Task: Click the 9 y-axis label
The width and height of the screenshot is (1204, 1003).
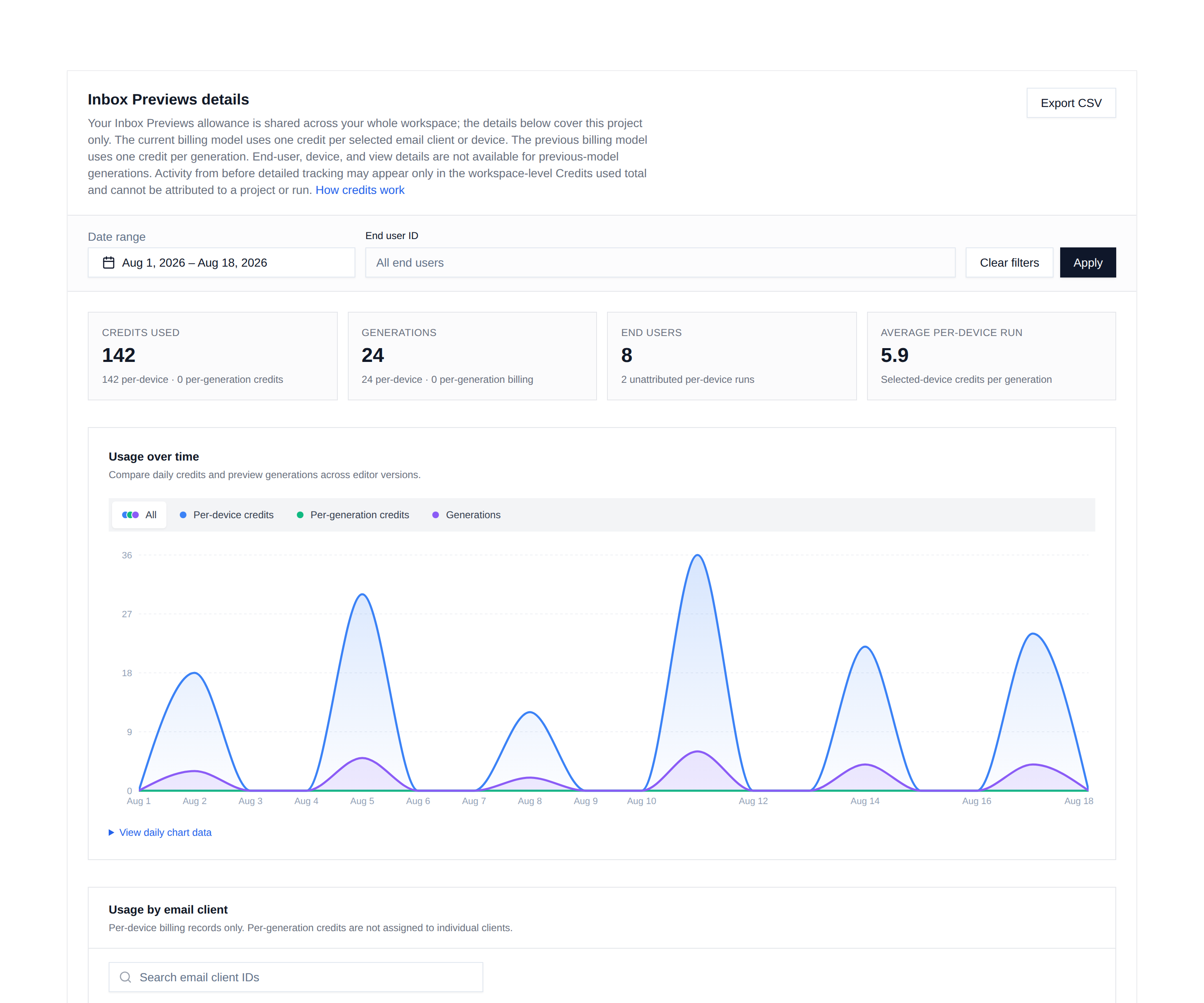Action: (130, 732)
